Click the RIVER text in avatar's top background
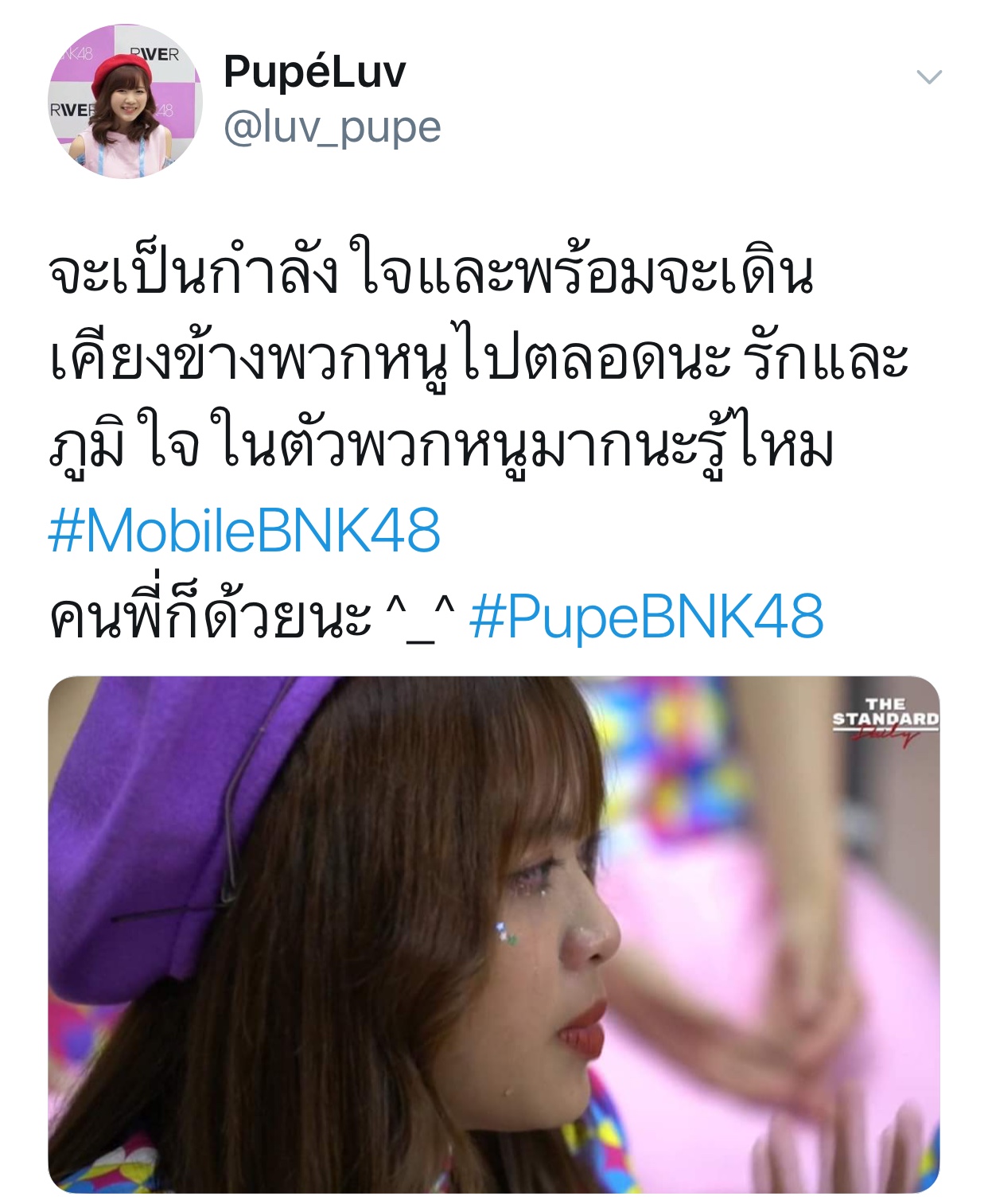Viewport: 988px width, 1204px height. pyautogui.click(x=154, y=54)
